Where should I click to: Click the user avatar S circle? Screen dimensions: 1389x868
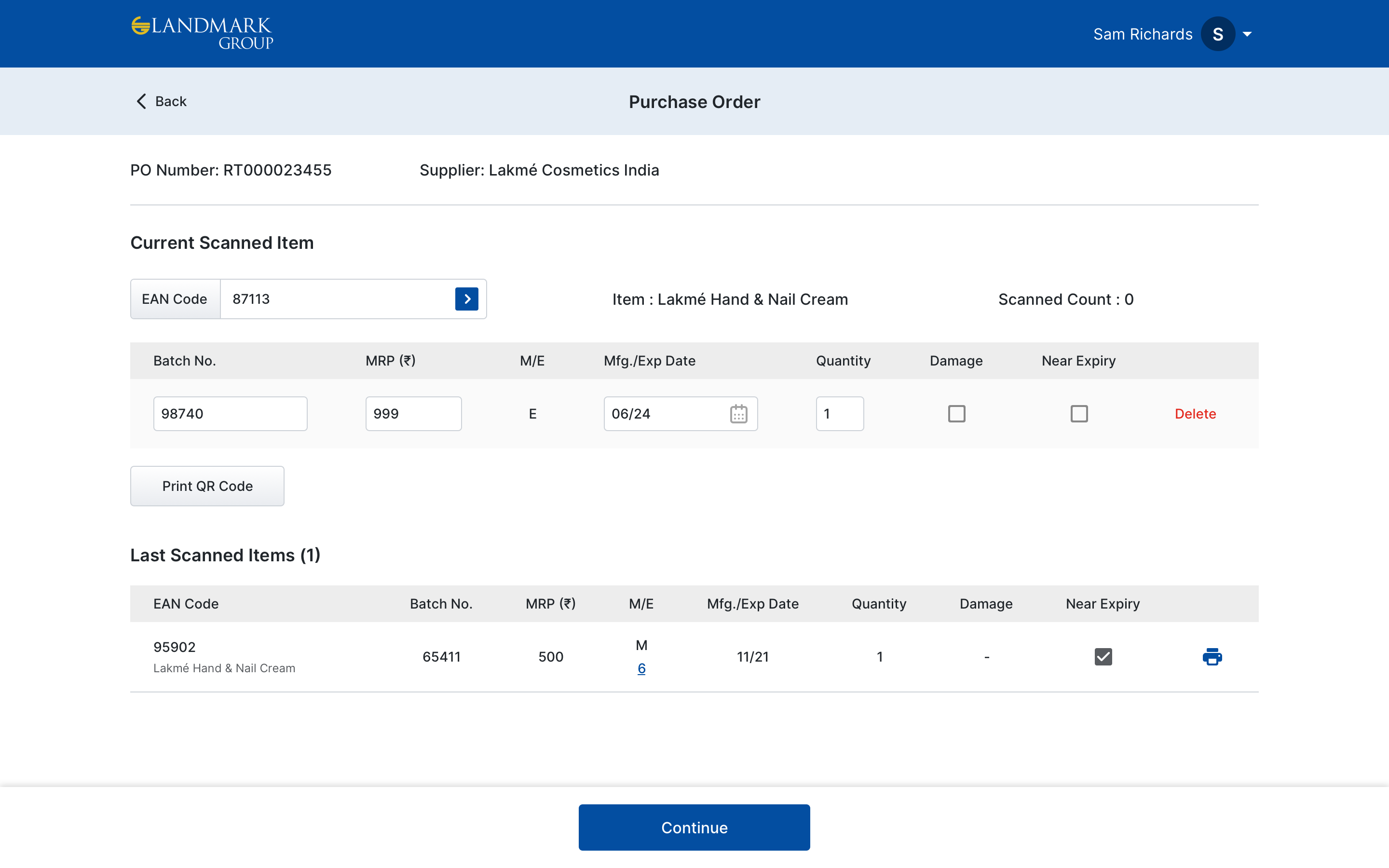(x=1217, y=34)
